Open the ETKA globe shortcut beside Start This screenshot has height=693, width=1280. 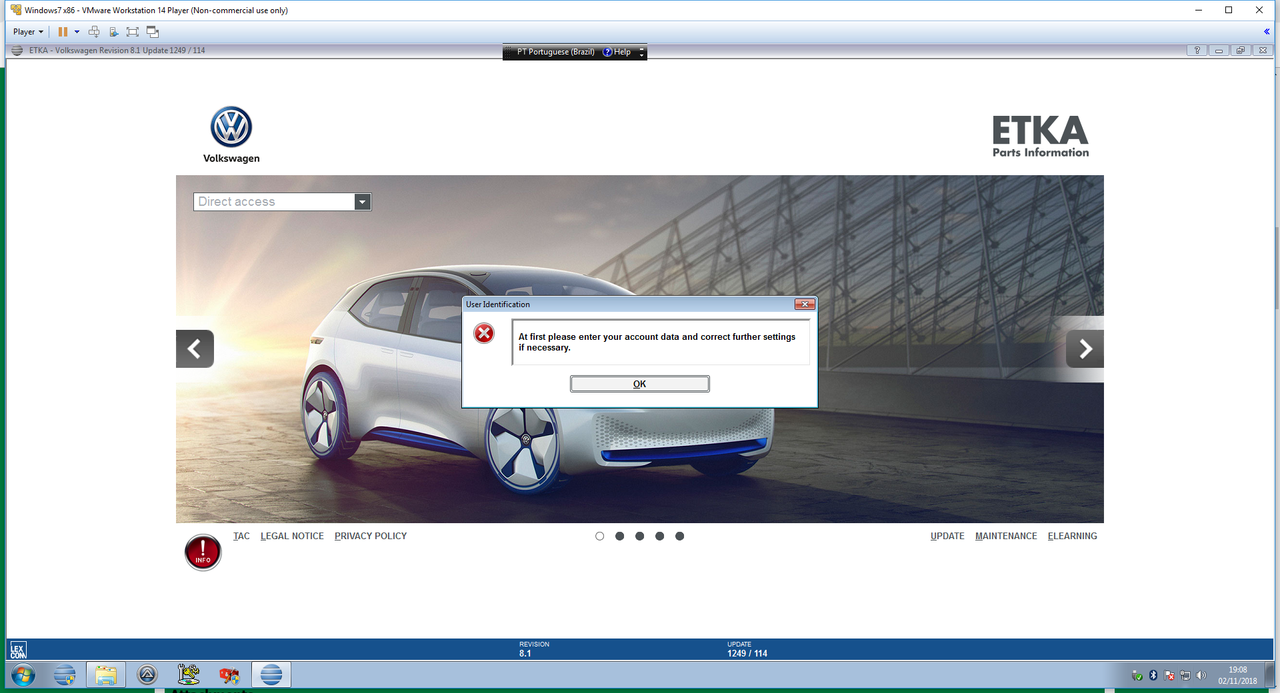[x=64, y=675]
